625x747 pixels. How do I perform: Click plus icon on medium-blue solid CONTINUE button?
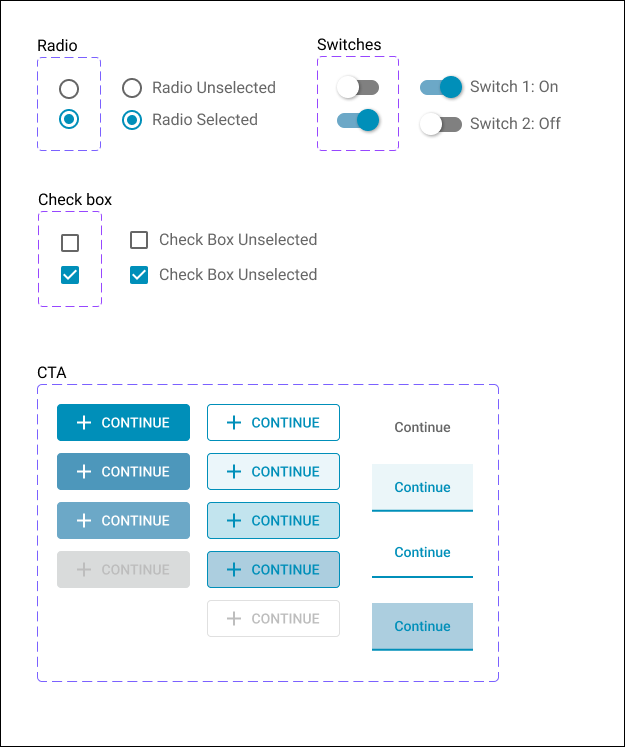point(84,472)
